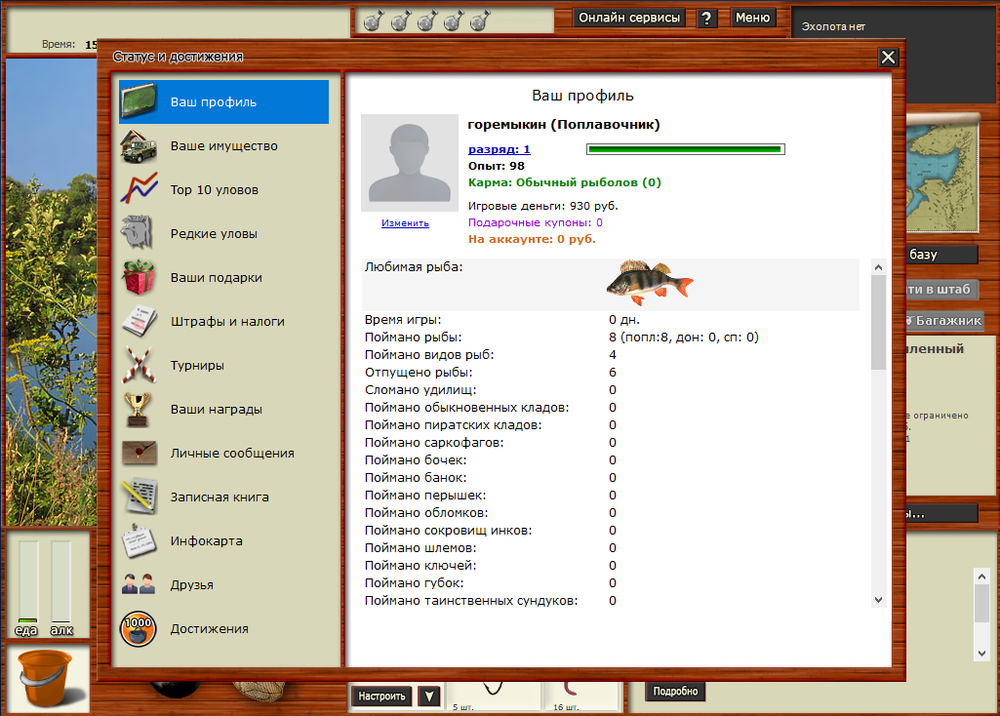Click the question mark help button
The height and width of the screenshot is (716, 1000).
pos(707,18)
